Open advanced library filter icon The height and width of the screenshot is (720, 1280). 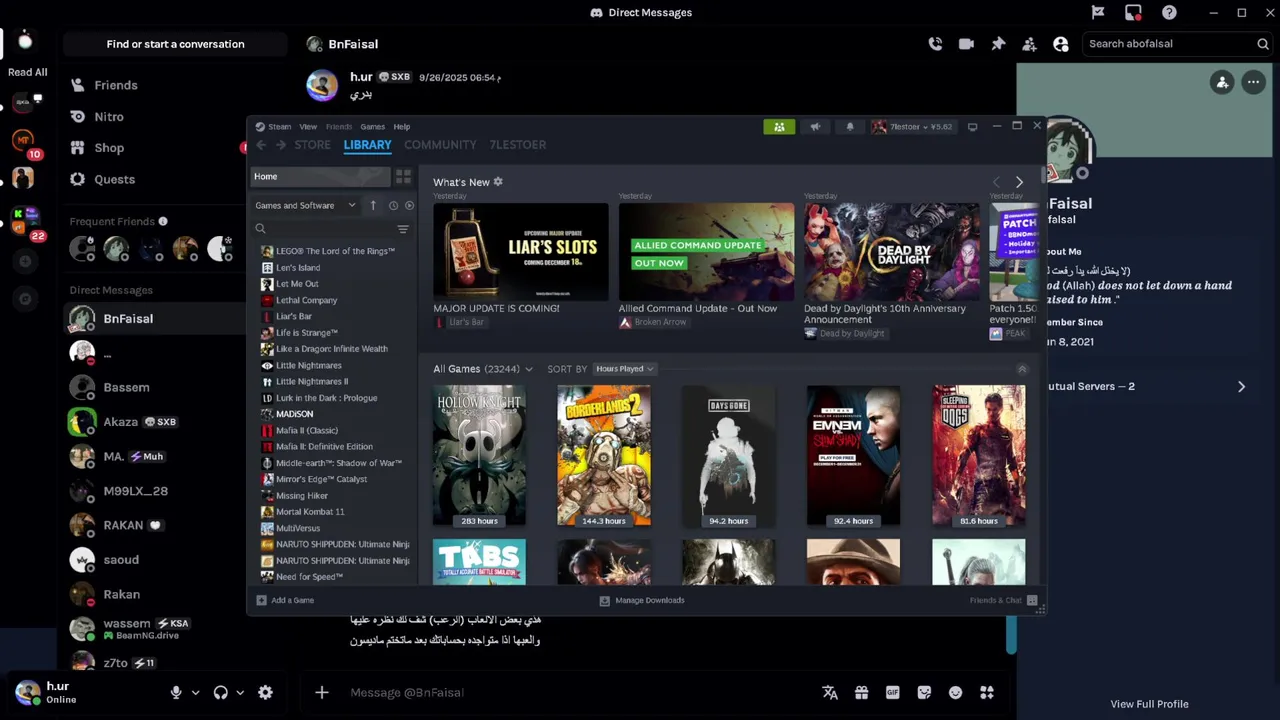pyautogui.click(x=403, y=229)
